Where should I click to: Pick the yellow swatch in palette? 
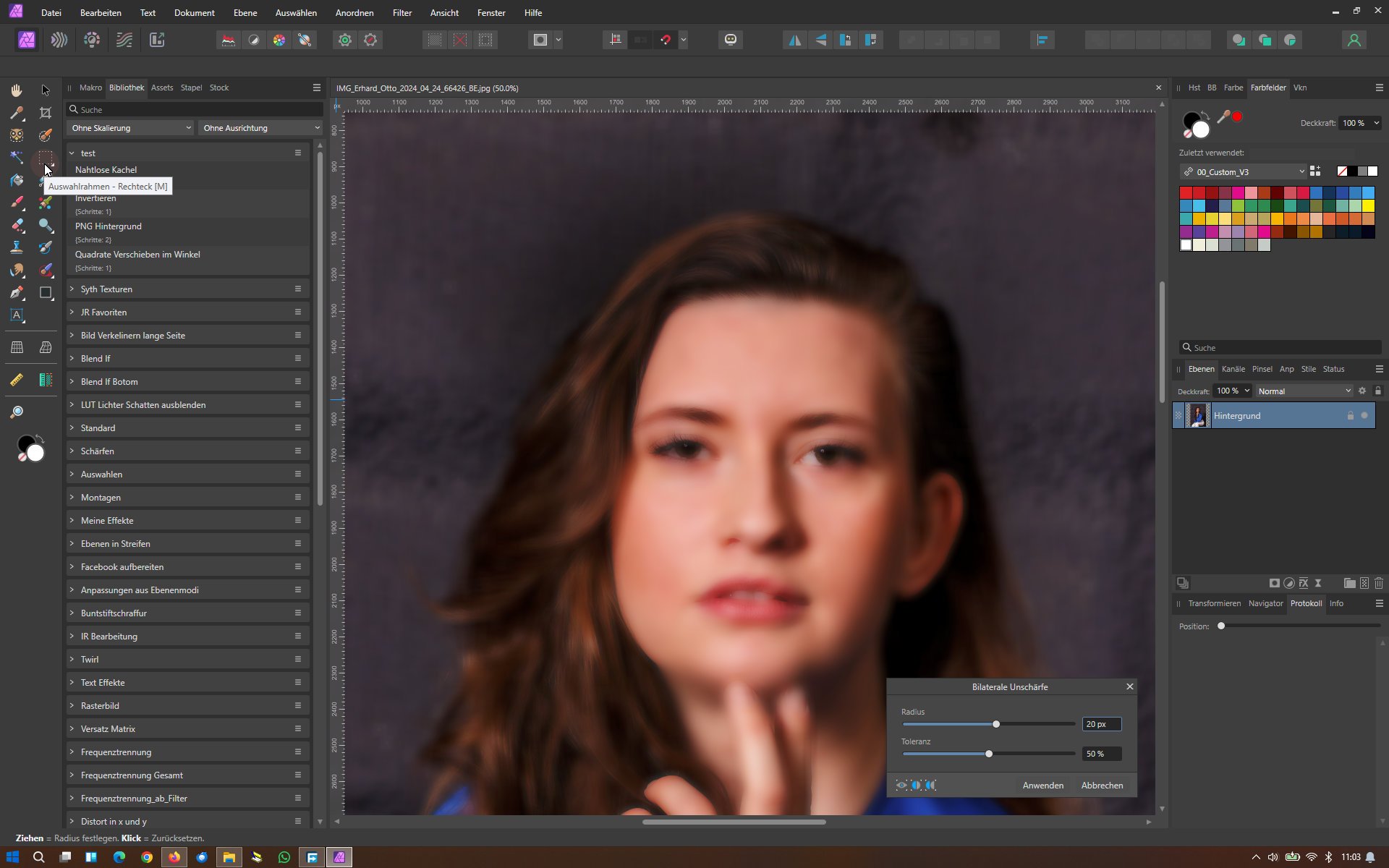pos(1368,206)
